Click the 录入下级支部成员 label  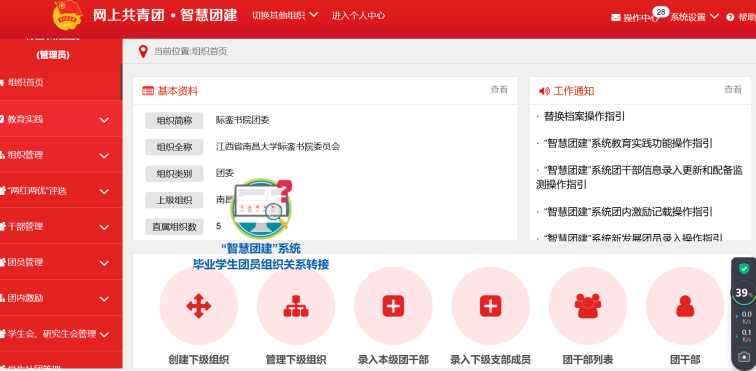(491, 359)
